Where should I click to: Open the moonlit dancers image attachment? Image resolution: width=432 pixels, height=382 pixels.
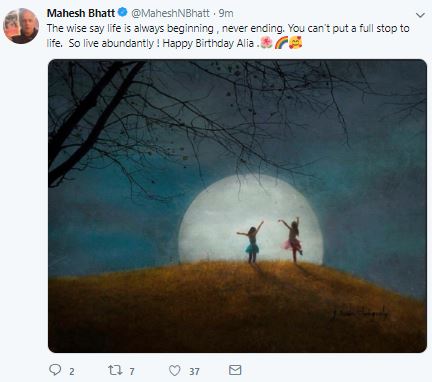click(237, 206)
